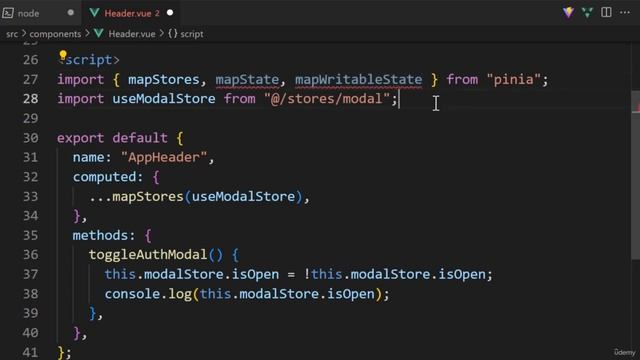640x360 pixels.
Task: Click console.log on line 38
Action: [x=148, y=294]
